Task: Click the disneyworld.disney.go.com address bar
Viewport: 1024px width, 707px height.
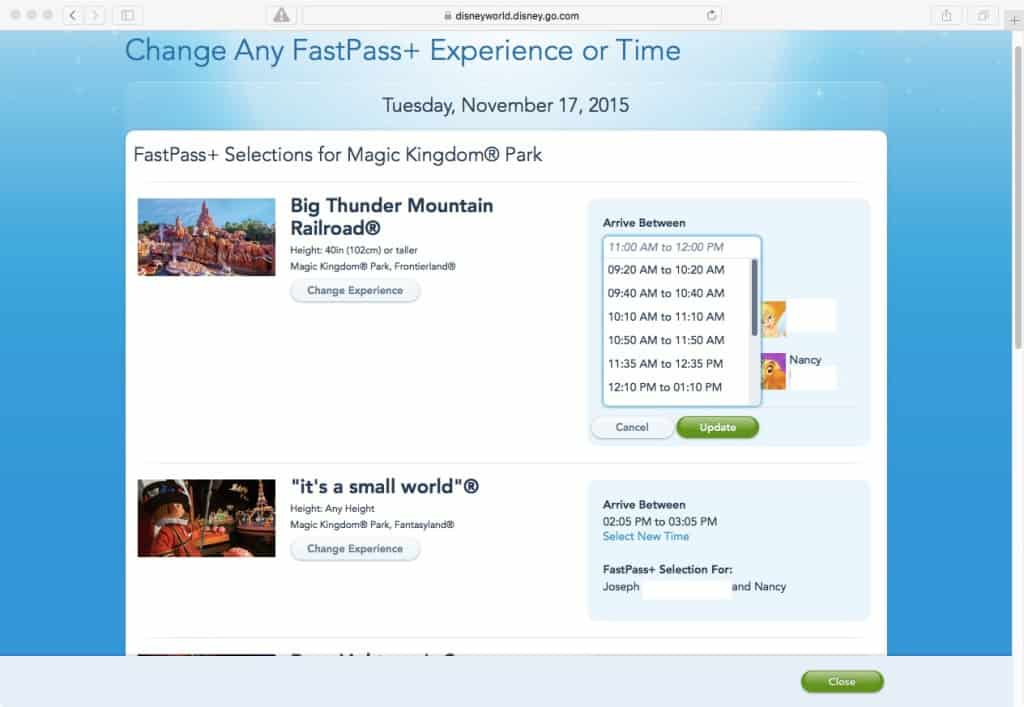Action: pyautogui.click(x=512, y=16)
